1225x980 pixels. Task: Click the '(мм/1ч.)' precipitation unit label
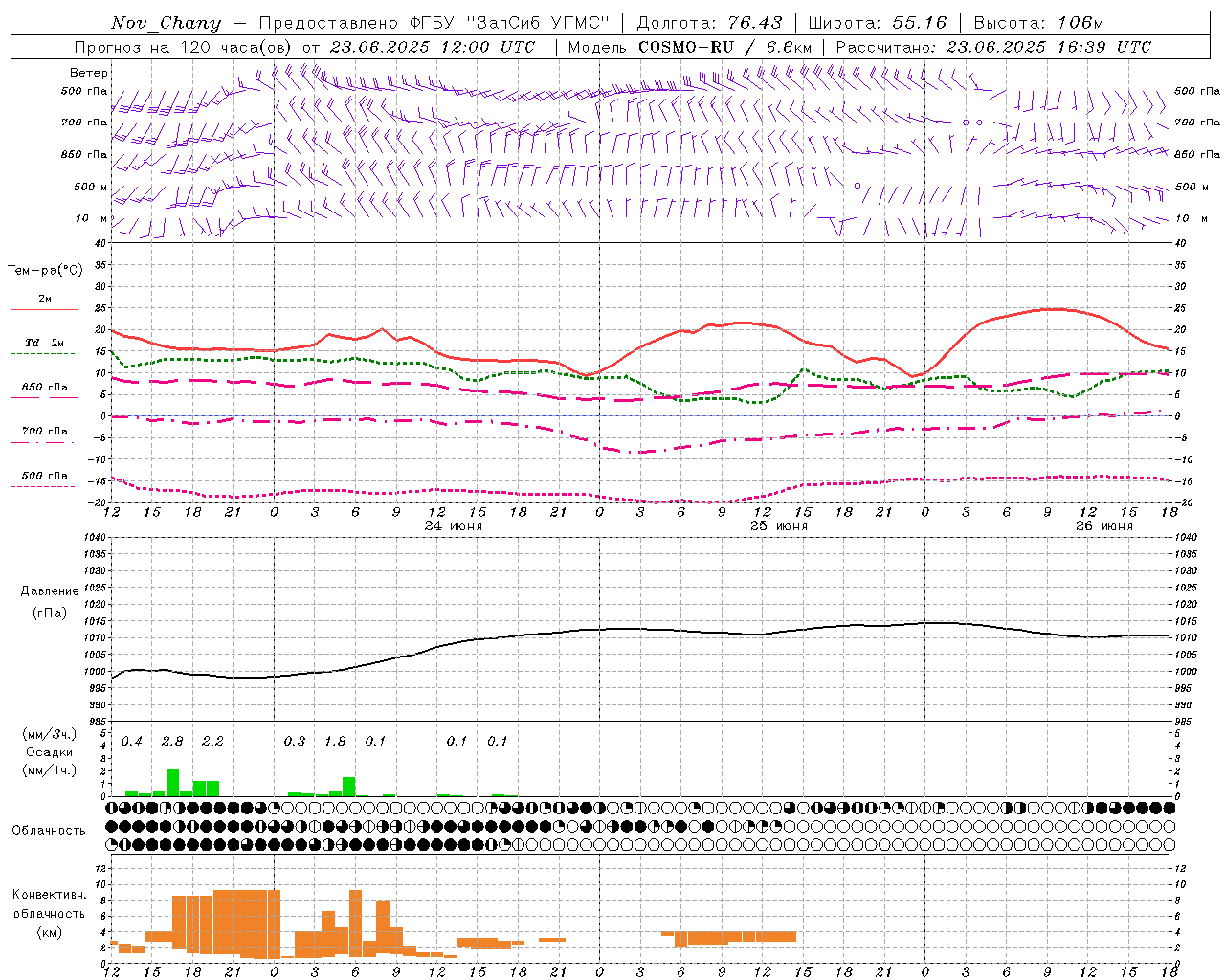pyautogui.click(x=49, y=770)
